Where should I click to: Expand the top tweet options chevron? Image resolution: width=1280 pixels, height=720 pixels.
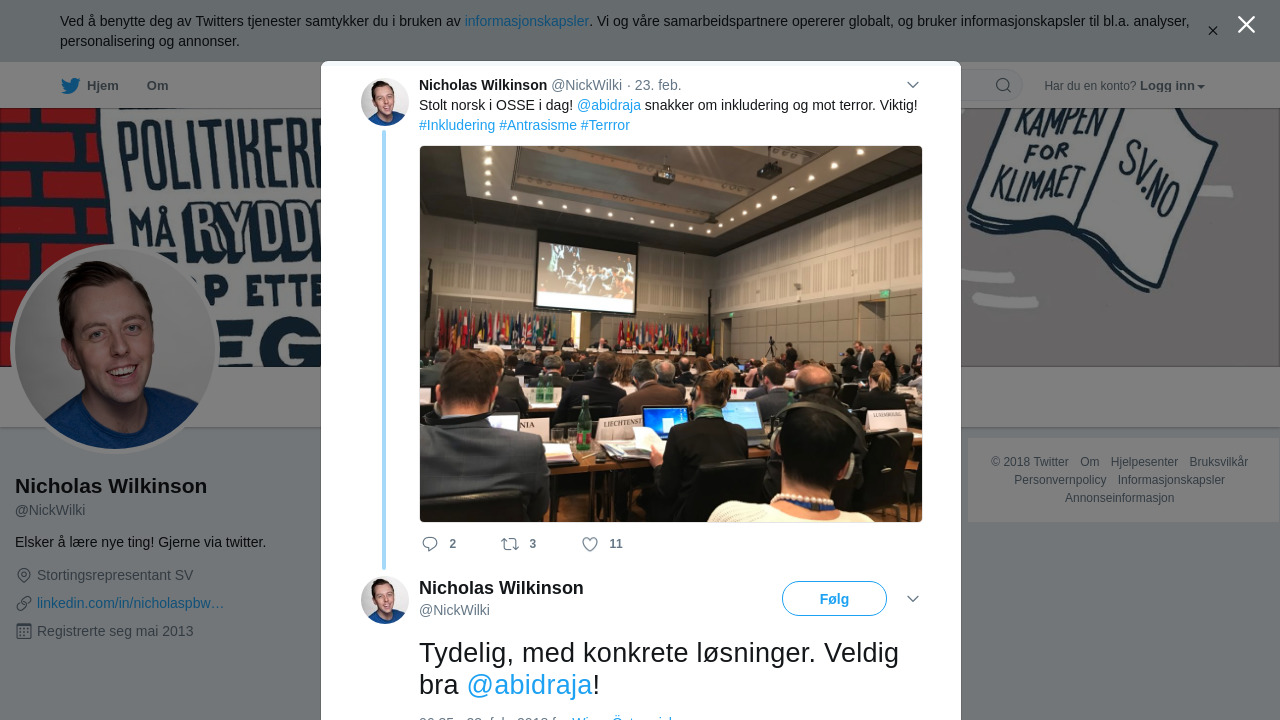[x=912, y=85]
